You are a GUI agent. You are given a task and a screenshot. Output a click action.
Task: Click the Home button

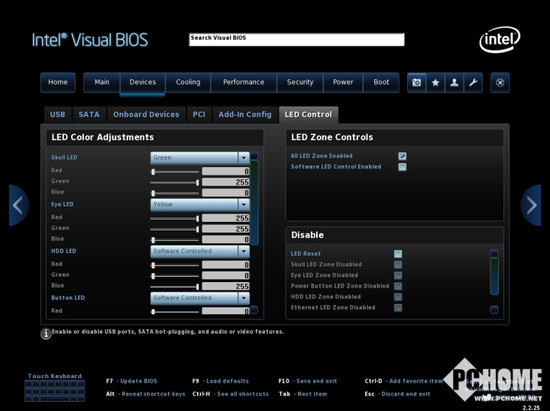58,82
